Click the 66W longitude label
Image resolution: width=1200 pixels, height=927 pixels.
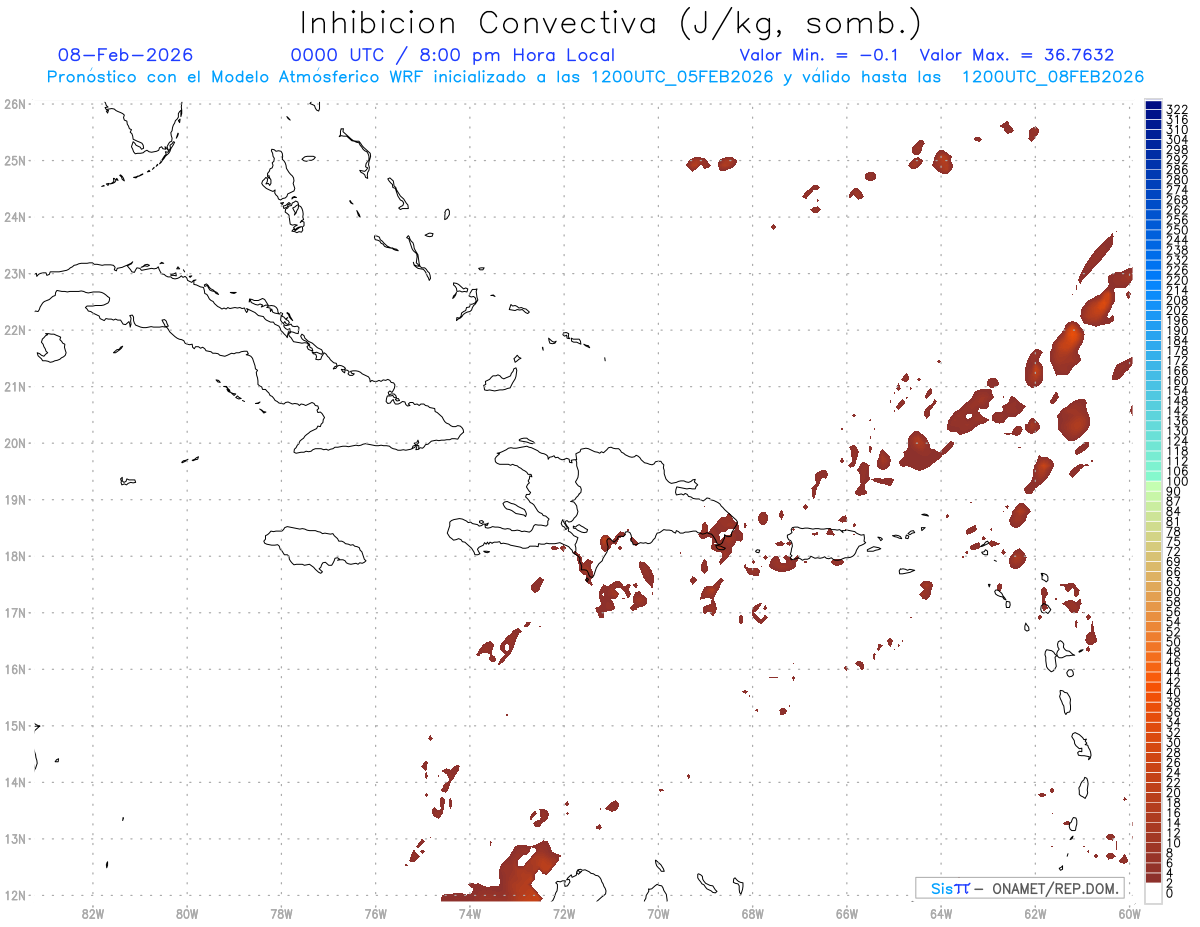847,913
